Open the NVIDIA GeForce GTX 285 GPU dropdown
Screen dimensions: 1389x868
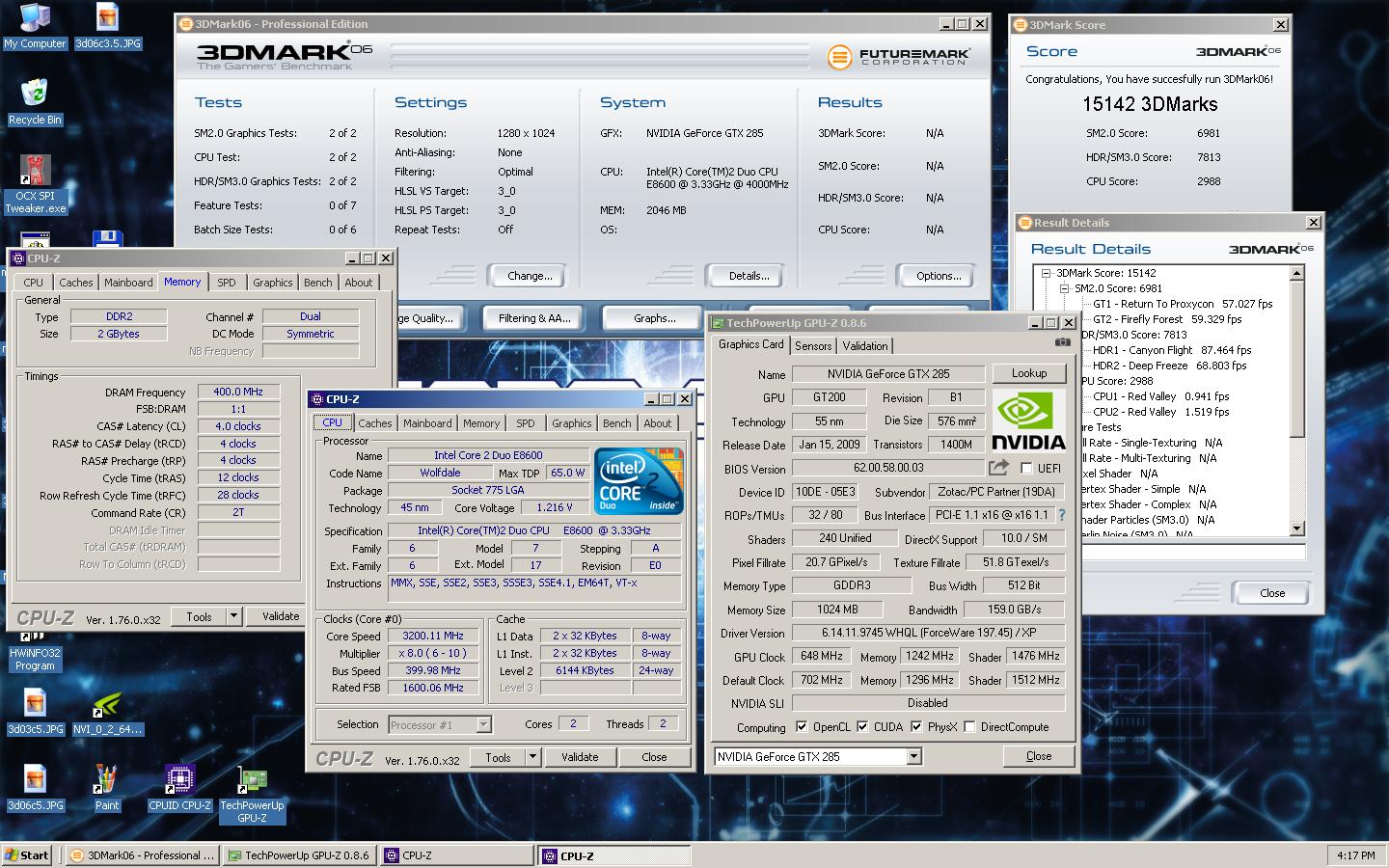tap(913, 757)
